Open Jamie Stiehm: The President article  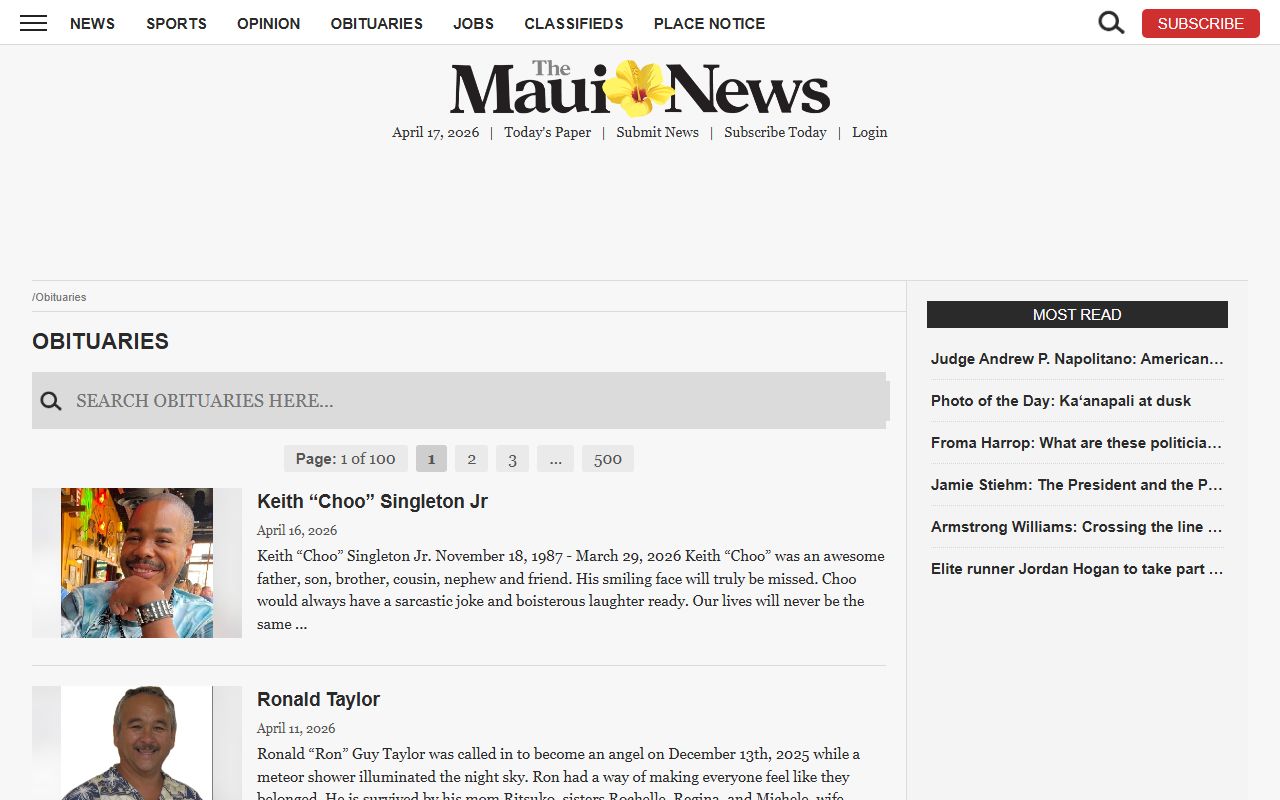[x=1077, y=484]
